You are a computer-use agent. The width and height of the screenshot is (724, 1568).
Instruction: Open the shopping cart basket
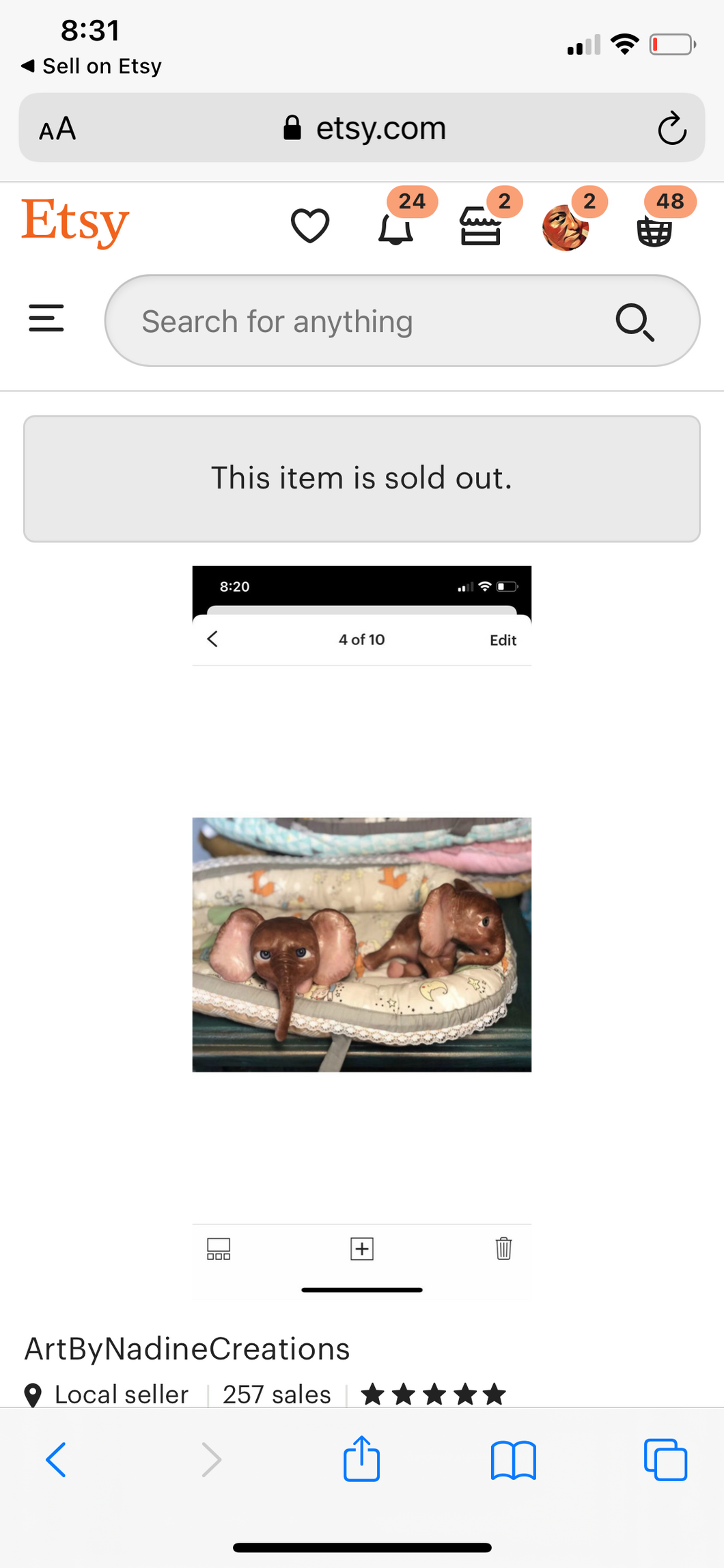tap(654, 230)
